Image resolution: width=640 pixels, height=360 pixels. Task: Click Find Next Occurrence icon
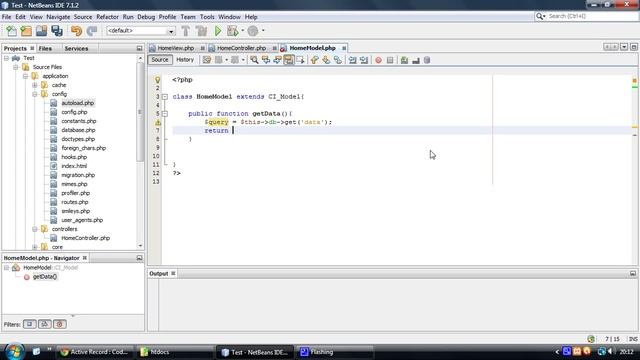pyautogui.click(x=277, y=60)
